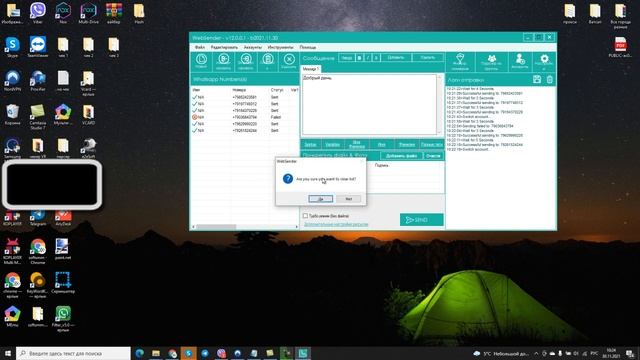Confirm clearing the list with Да button

click(320, 199)
